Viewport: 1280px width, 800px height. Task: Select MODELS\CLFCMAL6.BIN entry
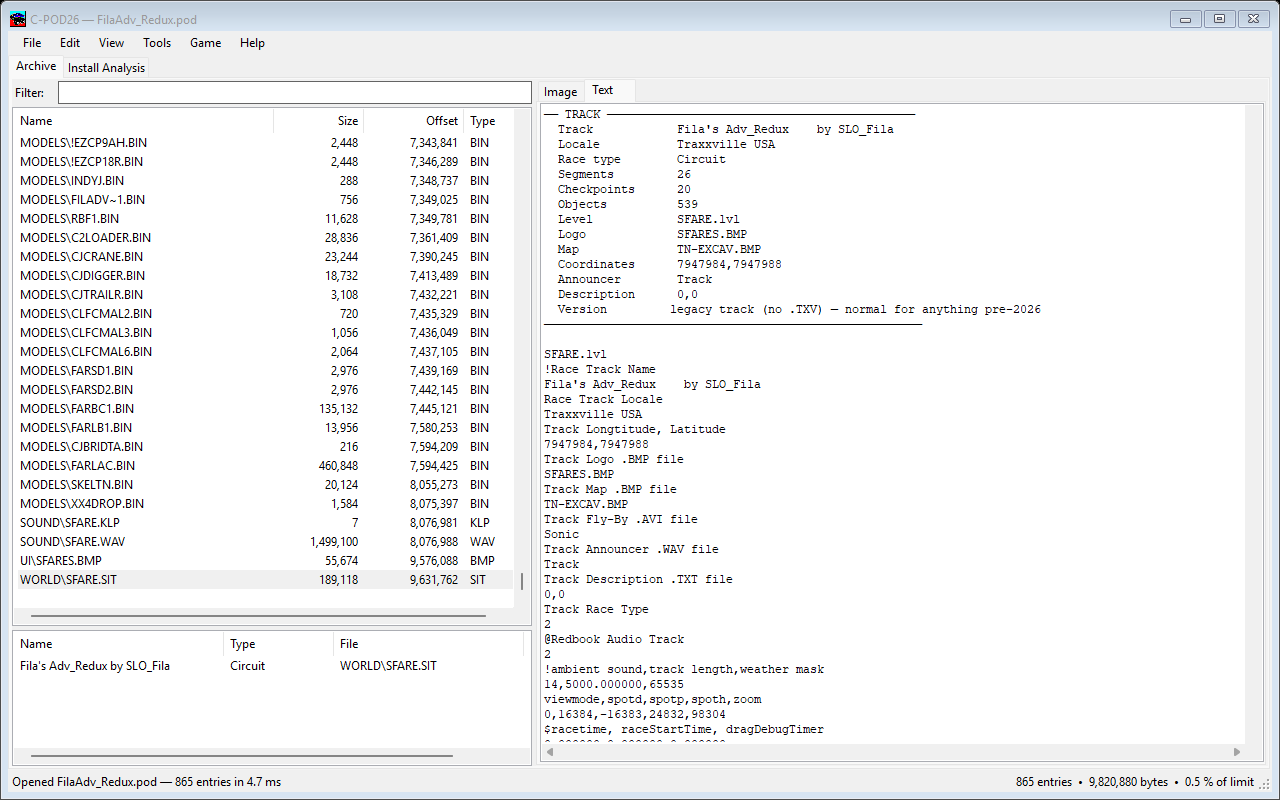pos(264,352)
